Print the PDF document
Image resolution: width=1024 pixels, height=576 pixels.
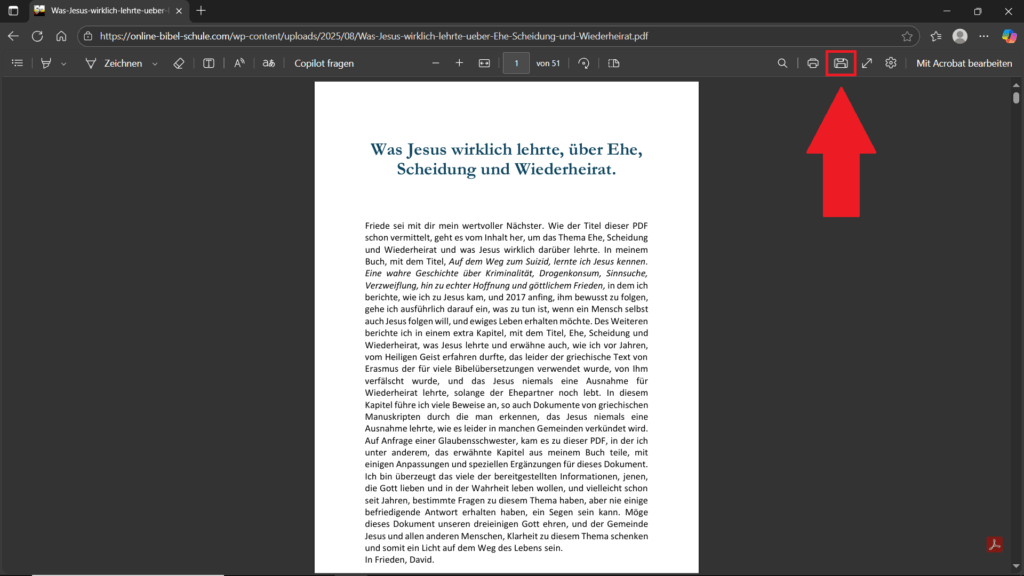point(812,63)
